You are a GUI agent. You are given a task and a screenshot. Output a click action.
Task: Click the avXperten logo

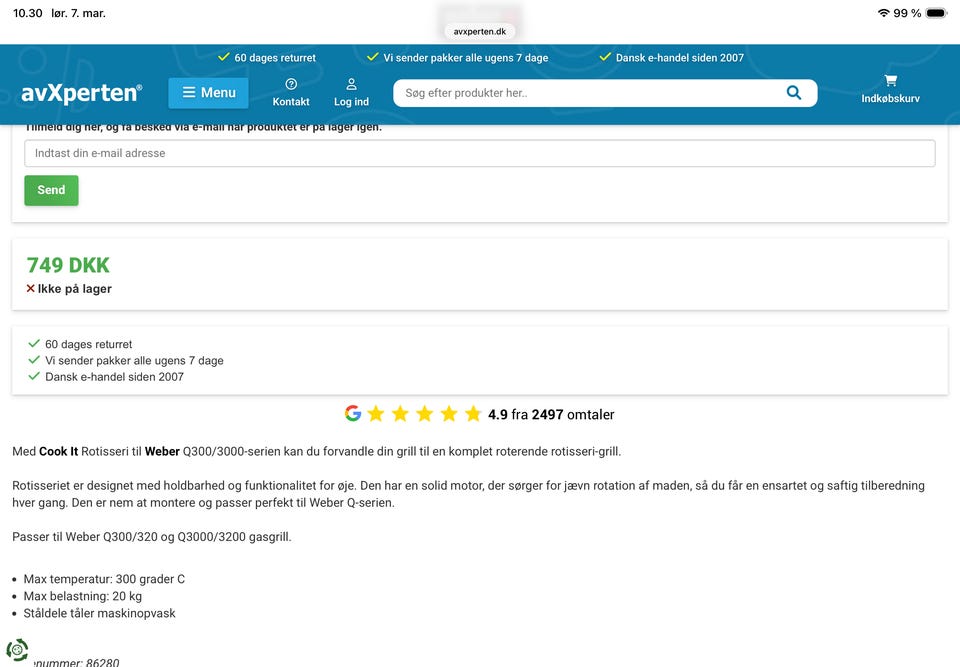point(81,93)
